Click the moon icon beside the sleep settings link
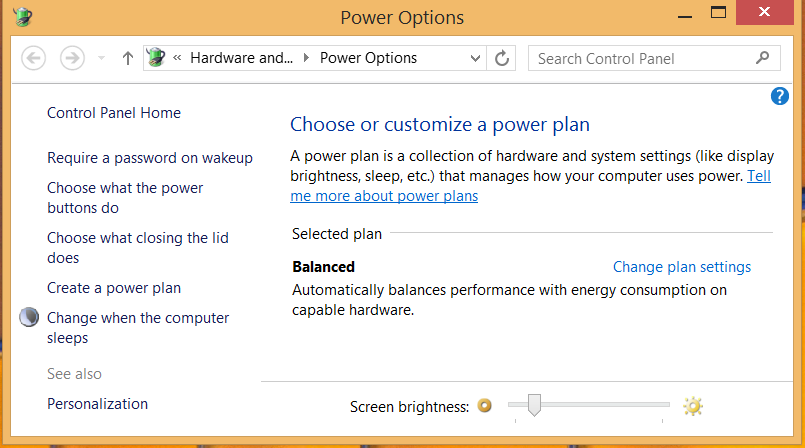Screen dimensions: 805x448 (29, 317)
